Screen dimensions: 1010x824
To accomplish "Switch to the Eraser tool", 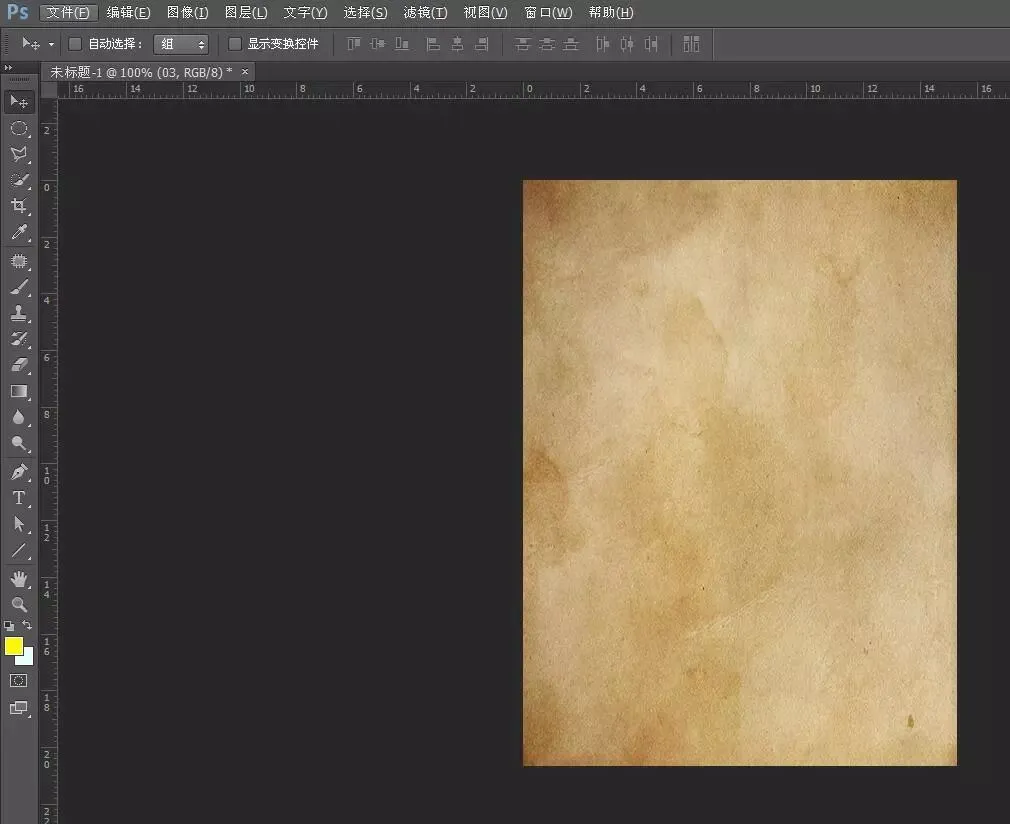I will click(19, 366).
